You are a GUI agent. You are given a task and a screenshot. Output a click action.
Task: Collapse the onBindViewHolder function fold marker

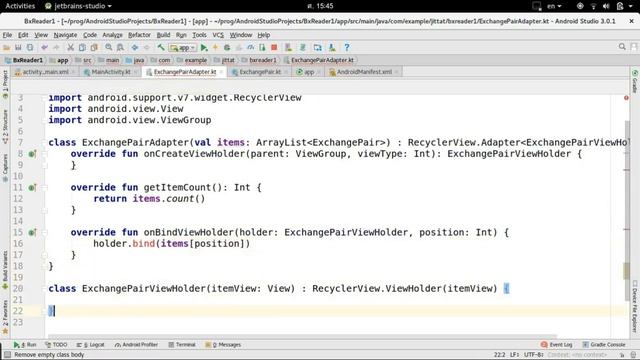click(x=45, y=233)
